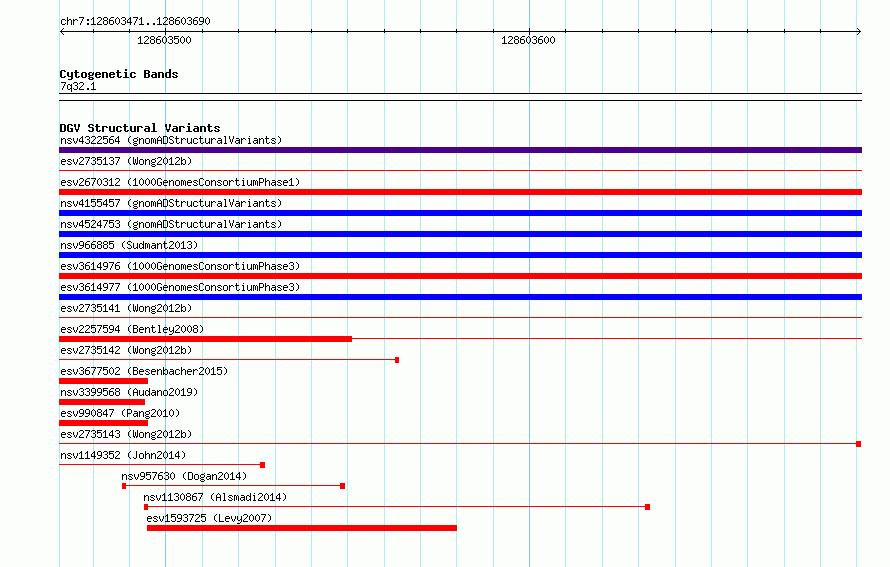Click the chr7:128603471..128603690 region label
890x567 pixels.
click(135, 21)
